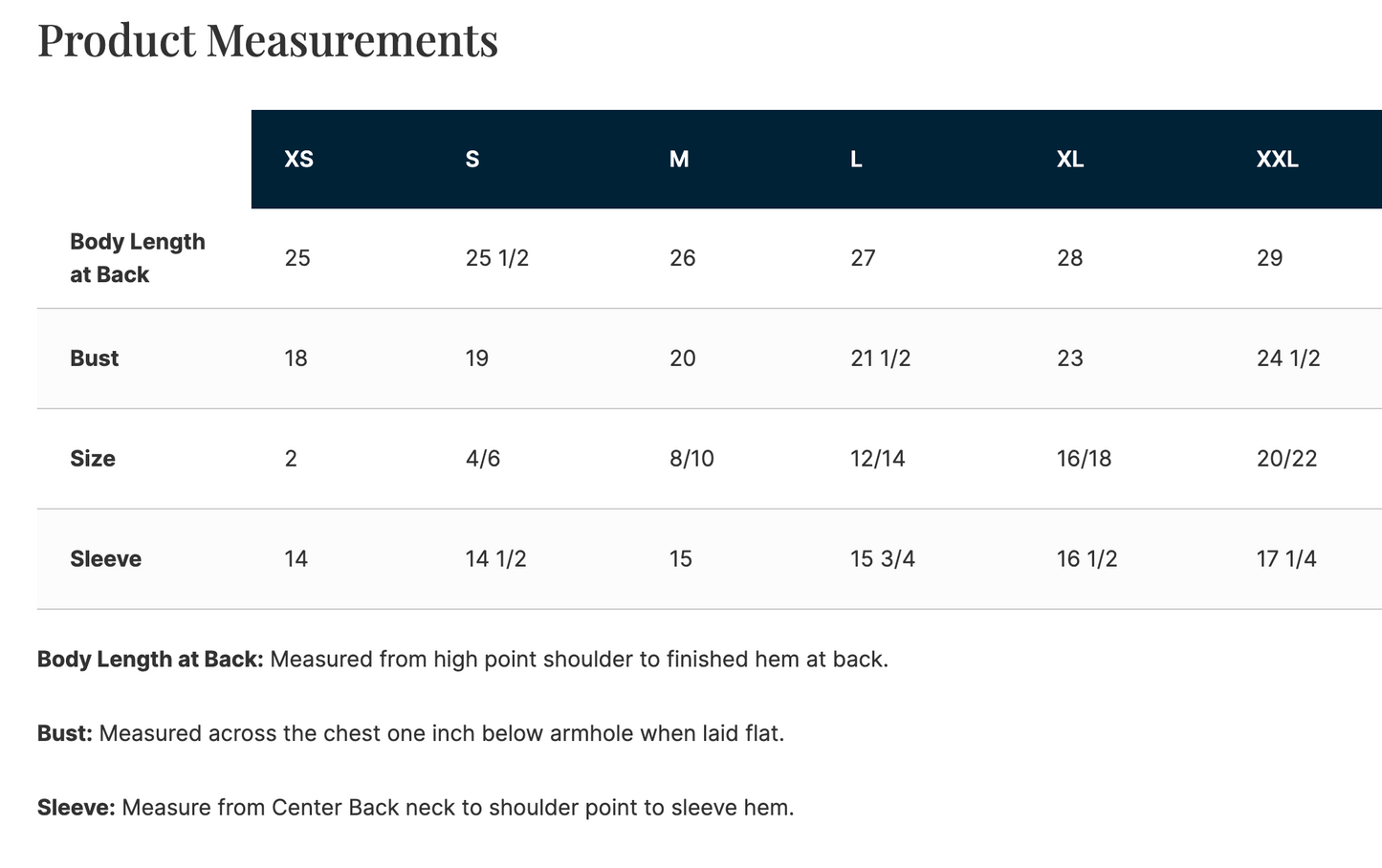
Task: Click the Product Measurements heading
Action: point(268,41)
